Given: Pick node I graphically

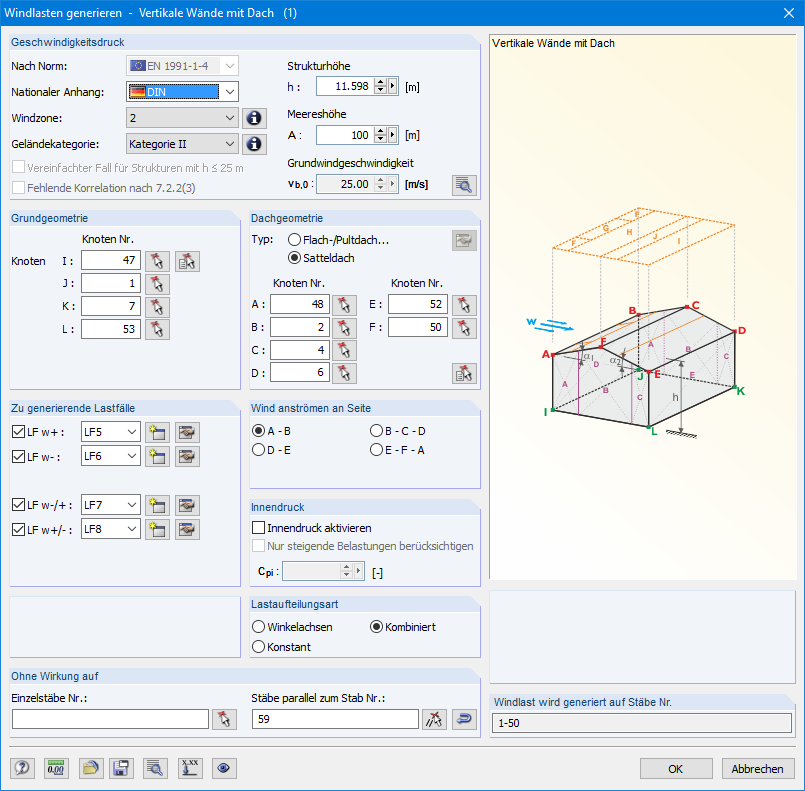Looking at the screenshot, I should tap(157, 261).
